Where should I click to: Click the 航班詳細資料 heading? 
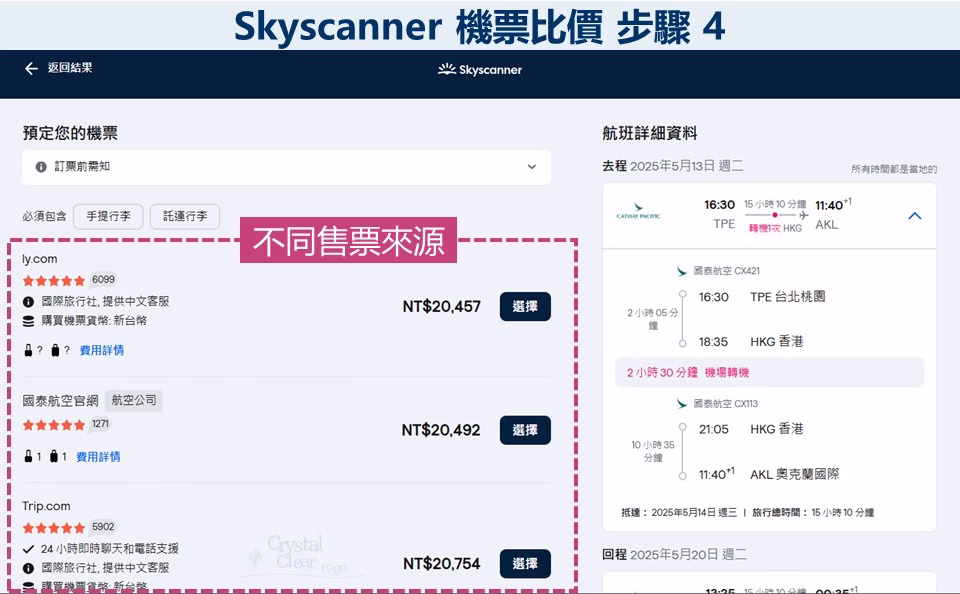click(x=650, y=133)
